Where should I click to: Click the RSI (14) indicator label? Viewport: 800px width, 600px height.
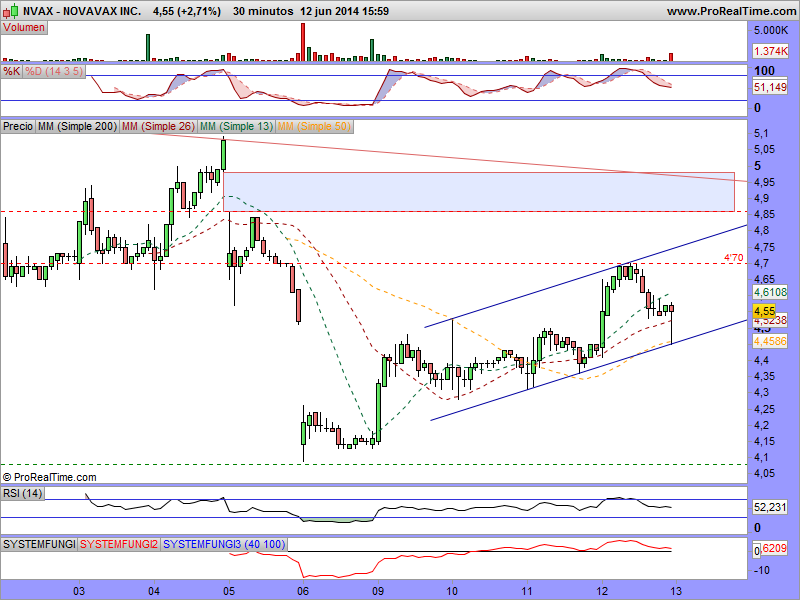click(x=22, y=493)
